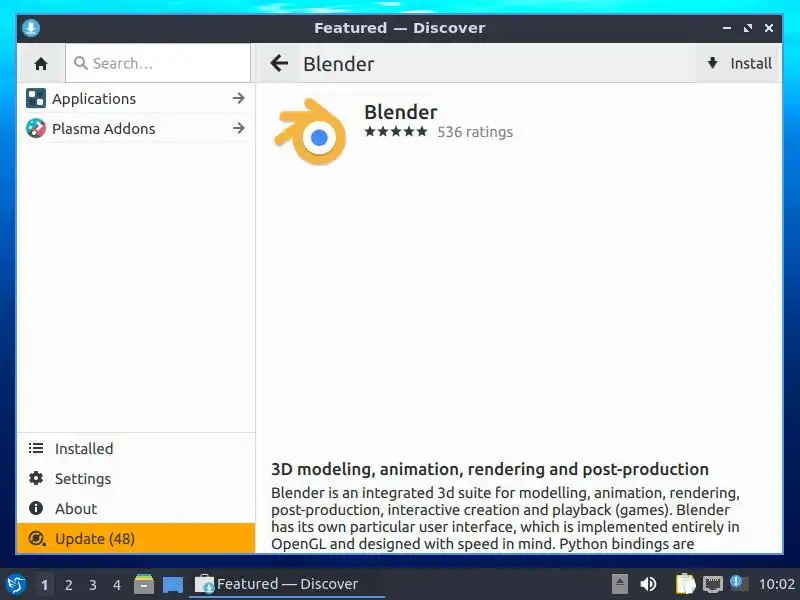Open Update (48) section
This screenshot has height=600, width=800.
pos(136,539)
